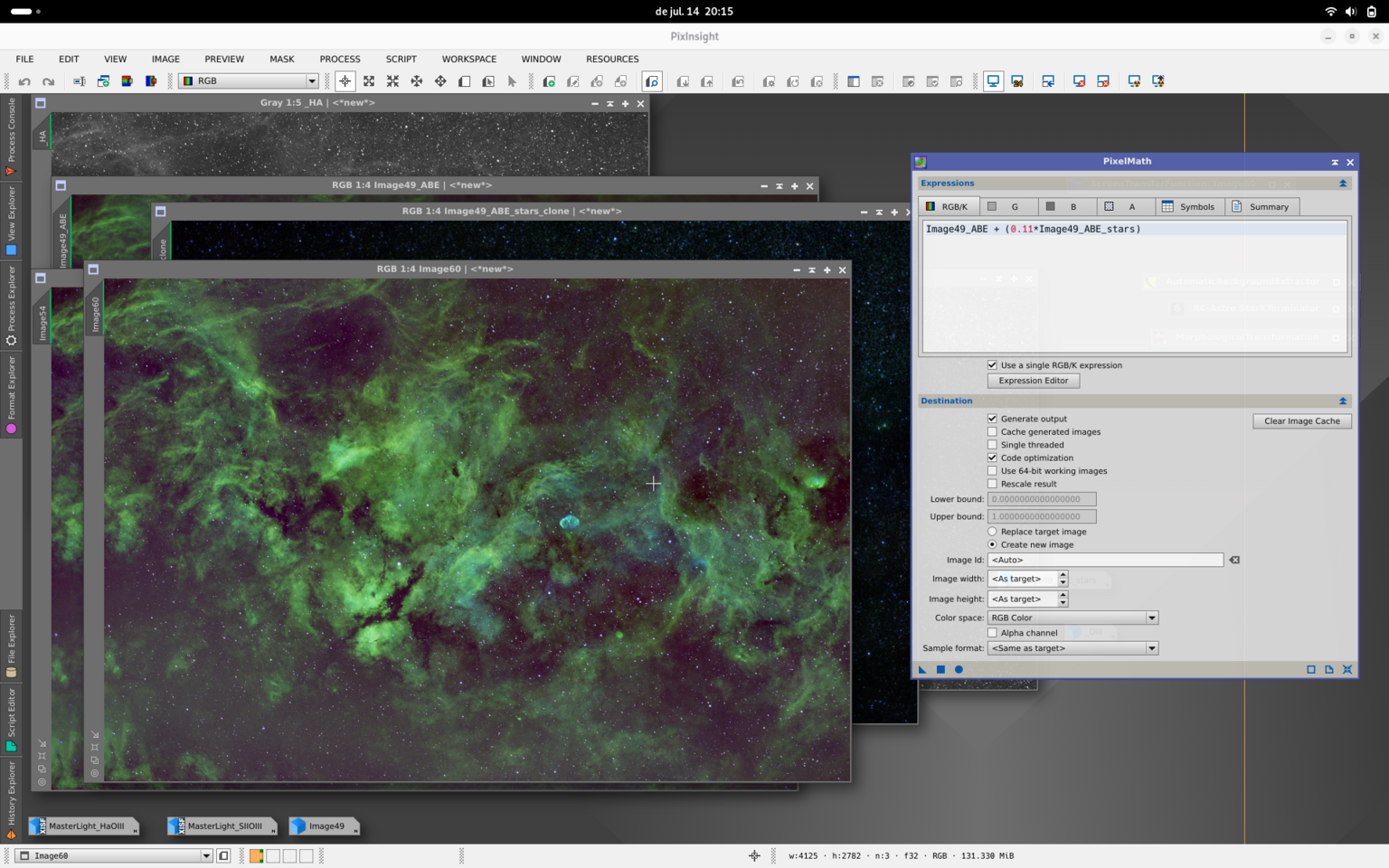
Task: Open the Image60 view selector dropdown
Action: point(115,855)
